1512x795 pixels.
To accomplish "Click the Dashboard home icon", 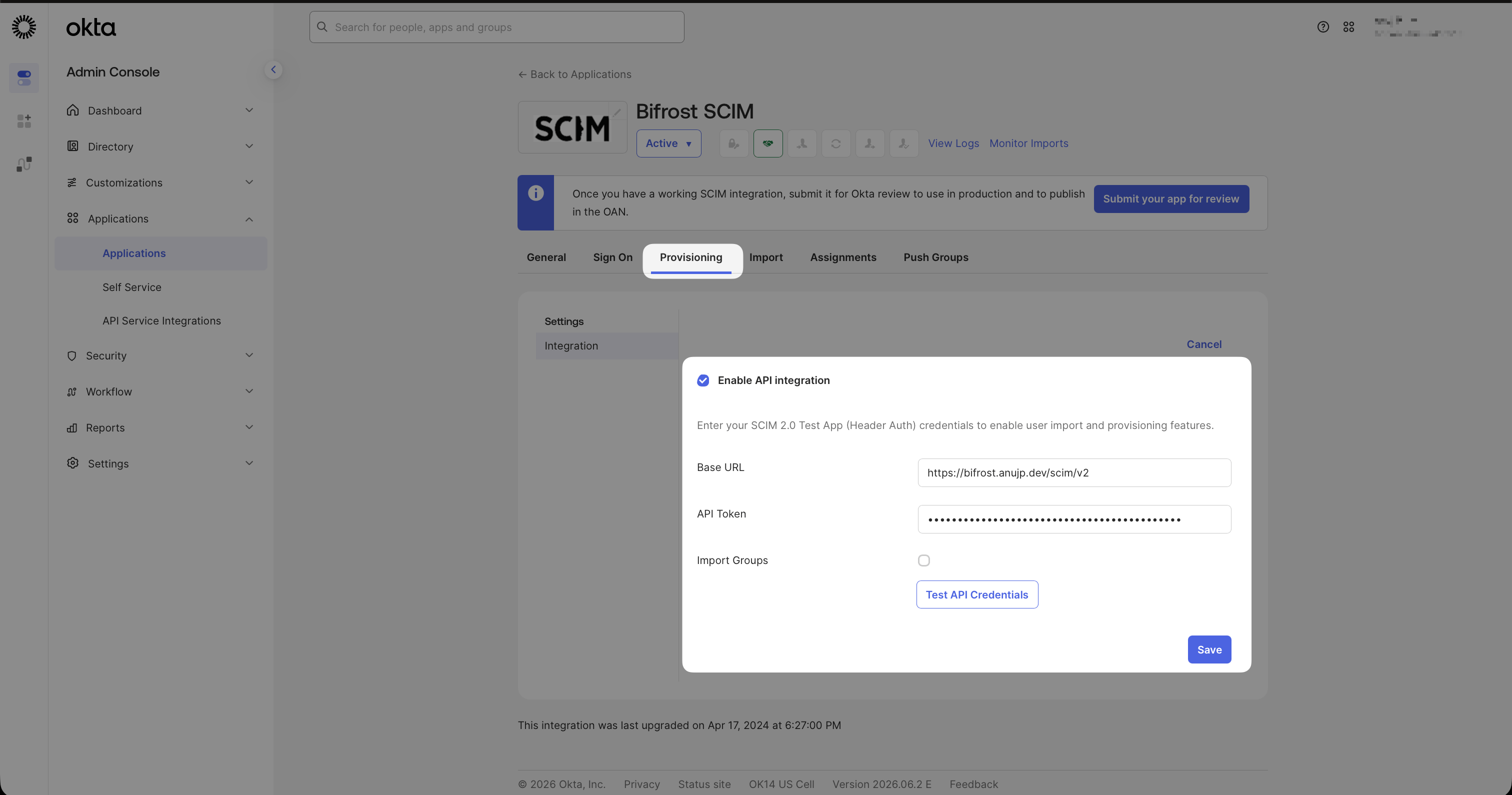I will click(x=73, y=110).
